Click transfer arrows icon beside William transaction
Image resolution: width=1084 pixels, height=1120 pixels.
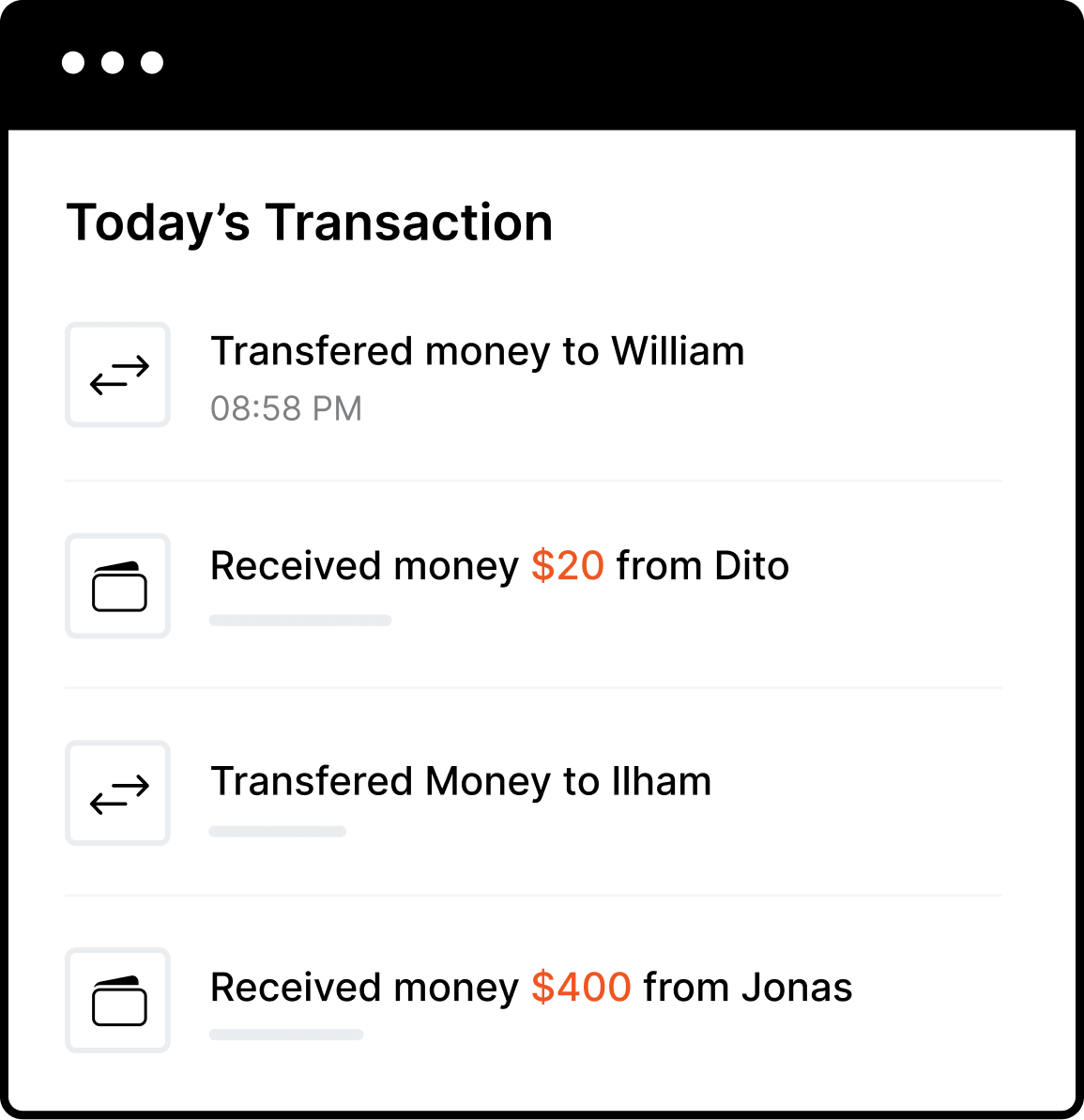click(118, 376)
